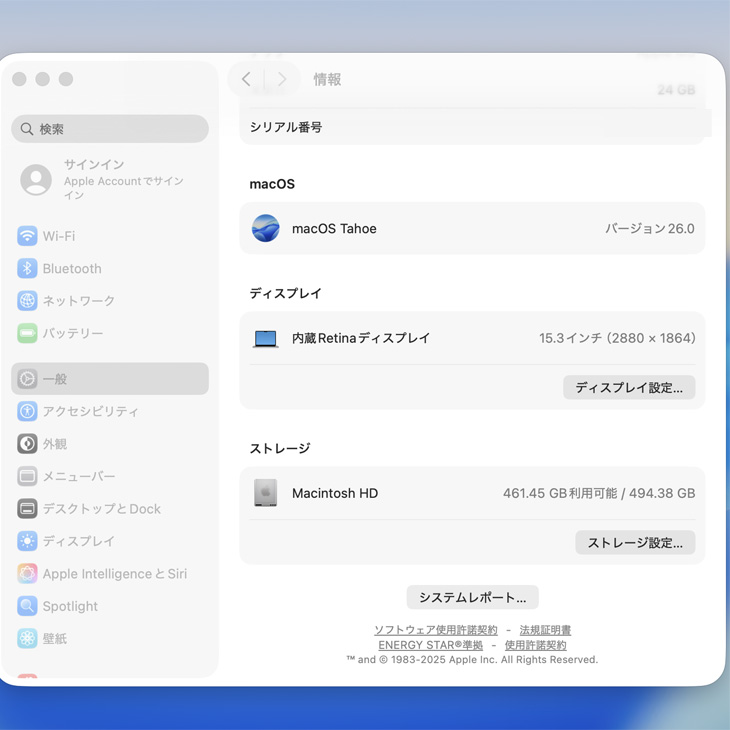The width and height of the screenshot is (730, 730).
Task: Select the ネットワーク globe icon
Action: pyautogui.click(x=27, y=301)
